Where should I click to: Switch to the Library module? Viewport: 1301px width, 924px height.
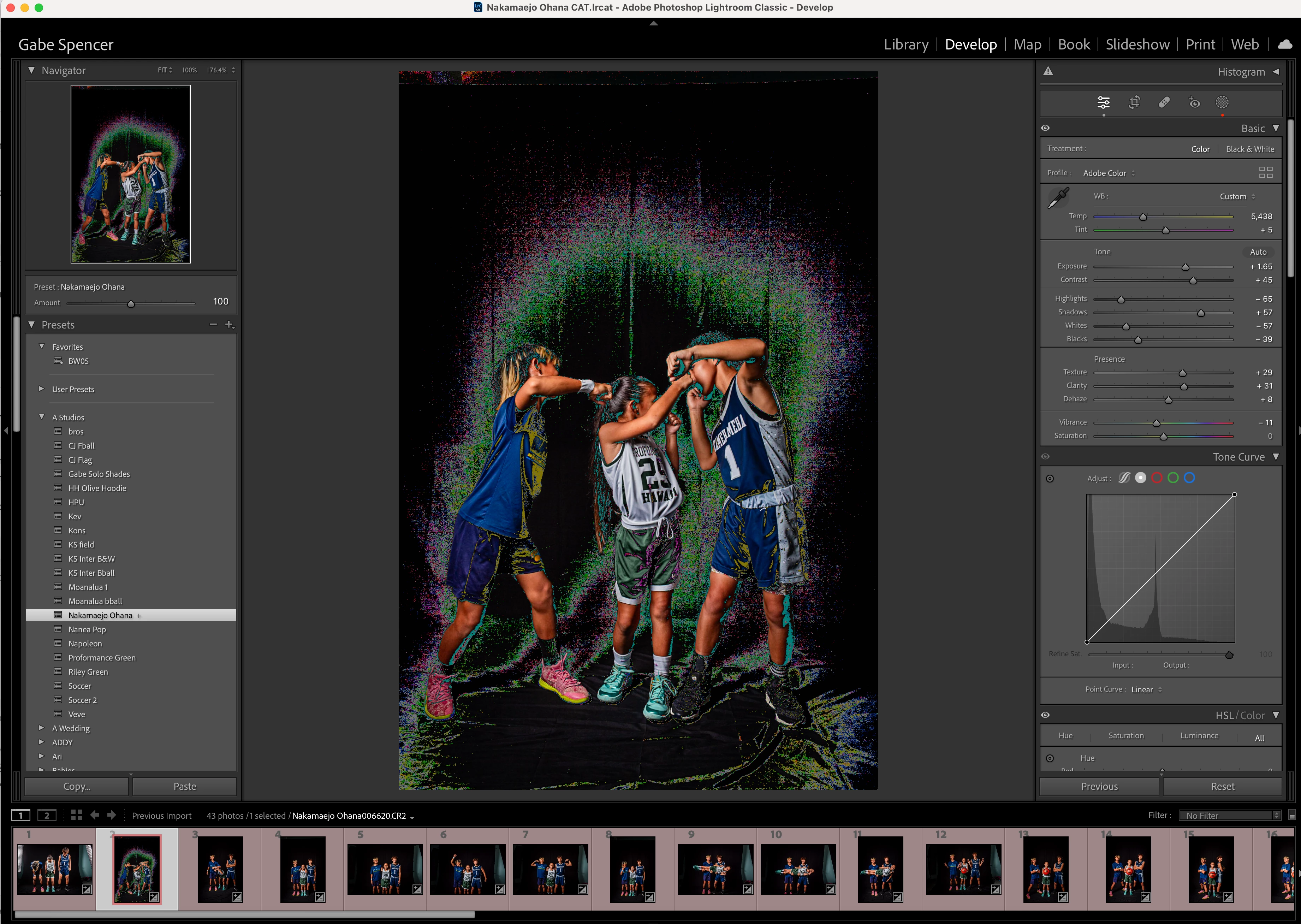(905, 45)
